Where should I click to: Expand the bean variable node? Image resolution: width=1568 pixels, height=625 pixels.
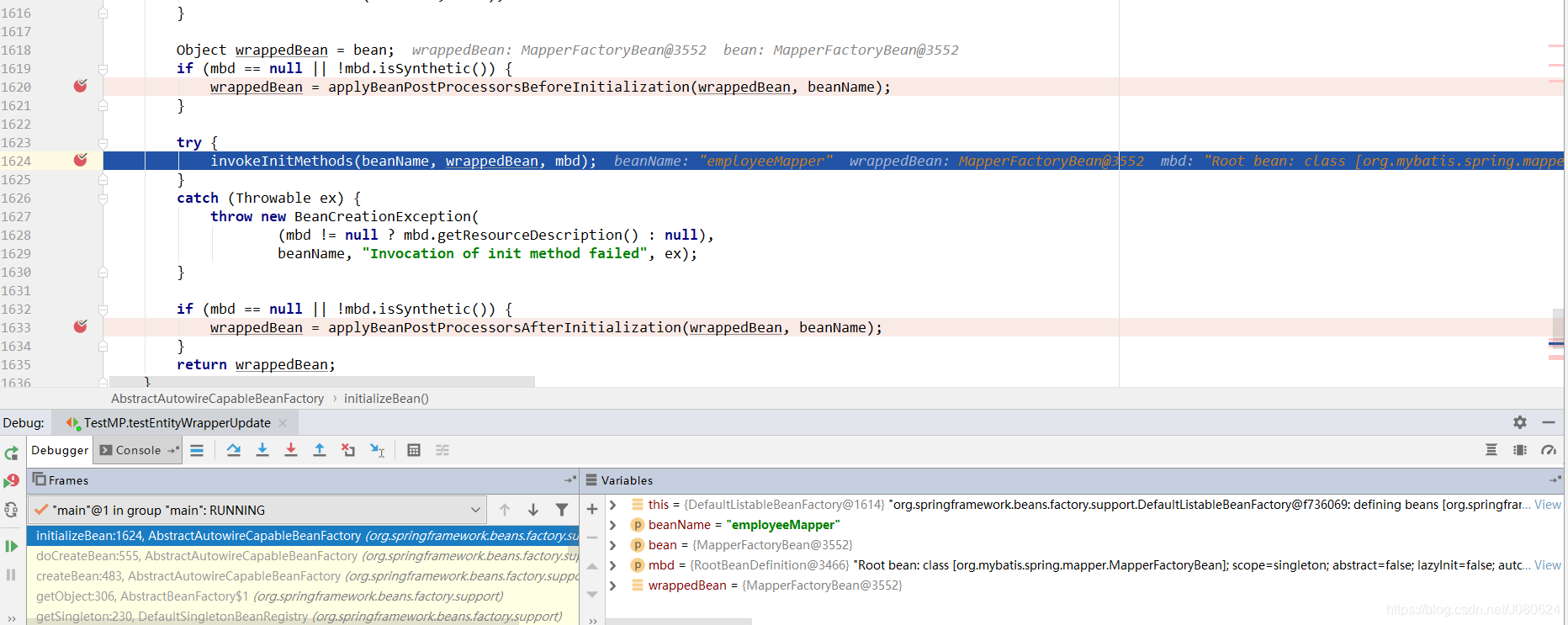(612, 545)
